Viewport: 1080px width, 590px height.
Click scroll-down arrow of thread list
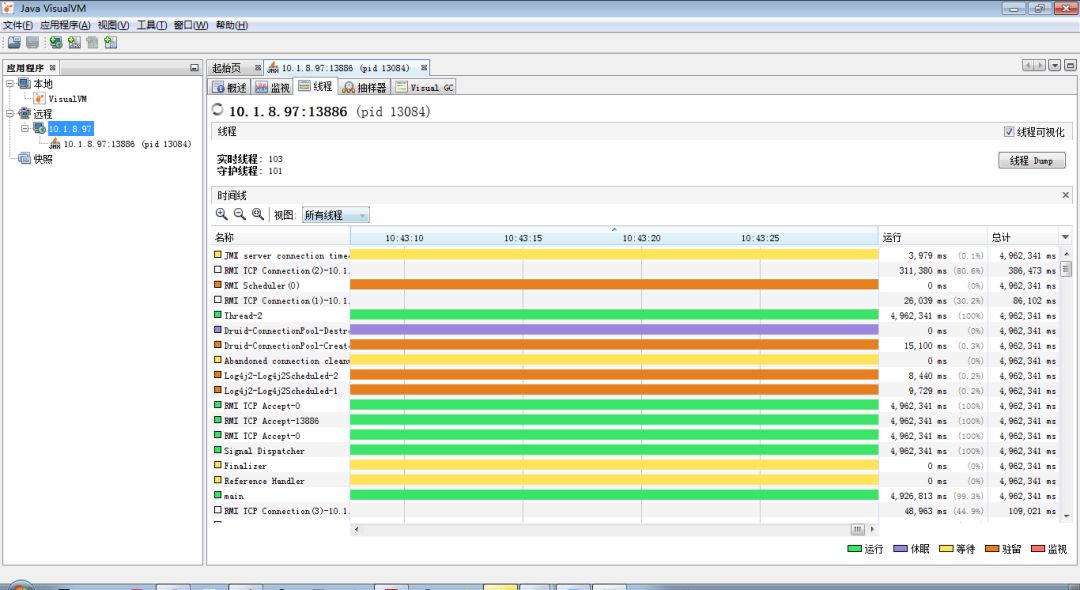coord(1066,515)
